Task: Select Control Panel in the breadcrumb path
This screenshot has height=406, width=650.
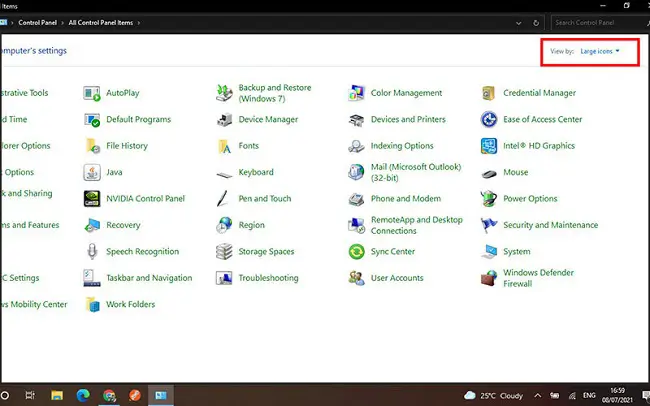Action: click(x=37, y=21)
